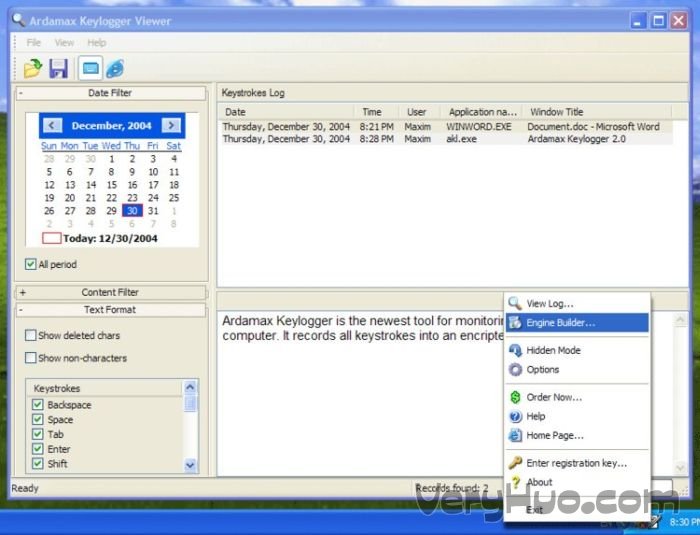Choose Engine Builder from context menu

(577, 322)
